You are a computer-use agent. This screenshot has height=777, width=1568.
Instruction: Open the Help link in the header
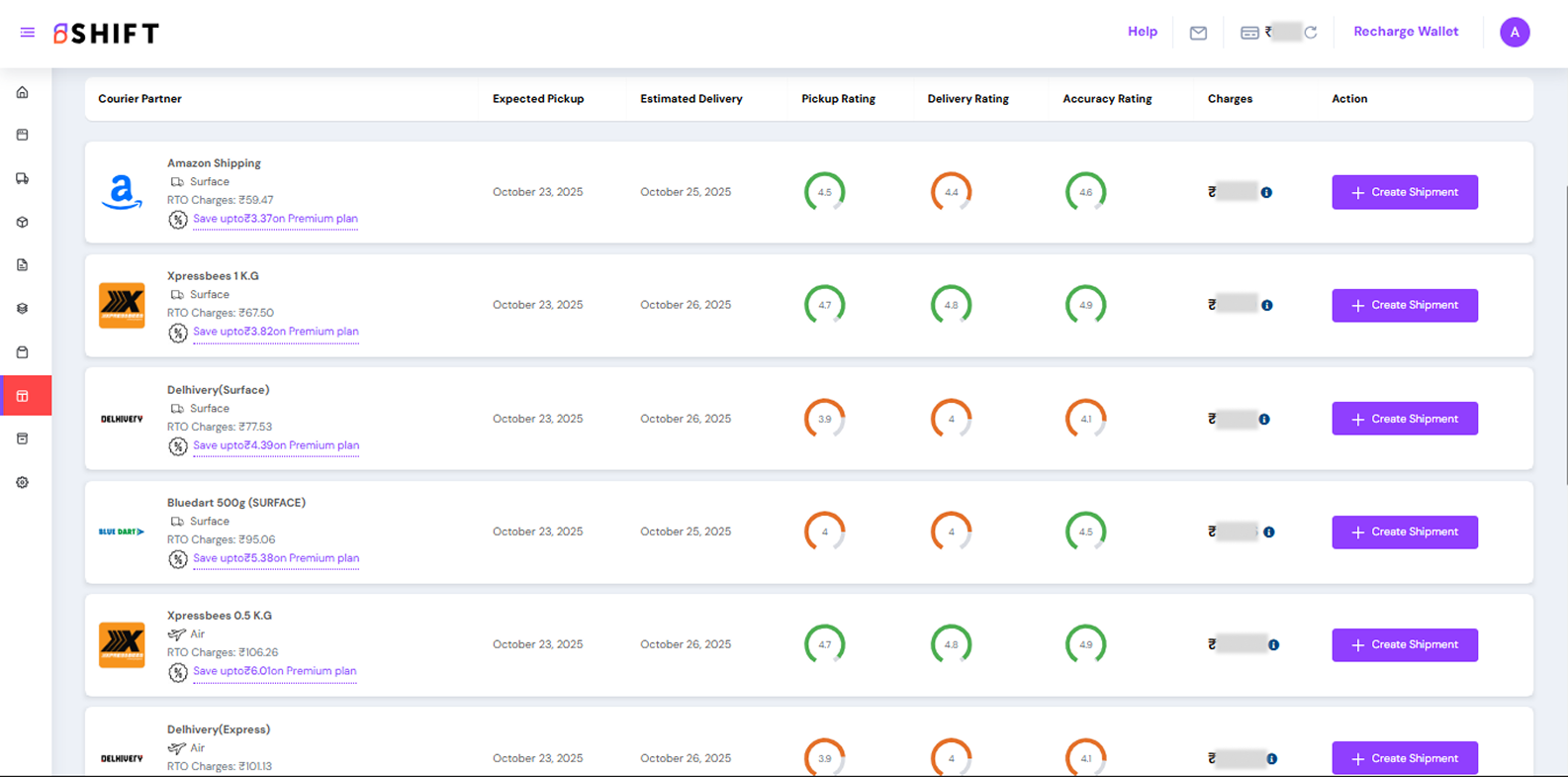(1142, 32)
